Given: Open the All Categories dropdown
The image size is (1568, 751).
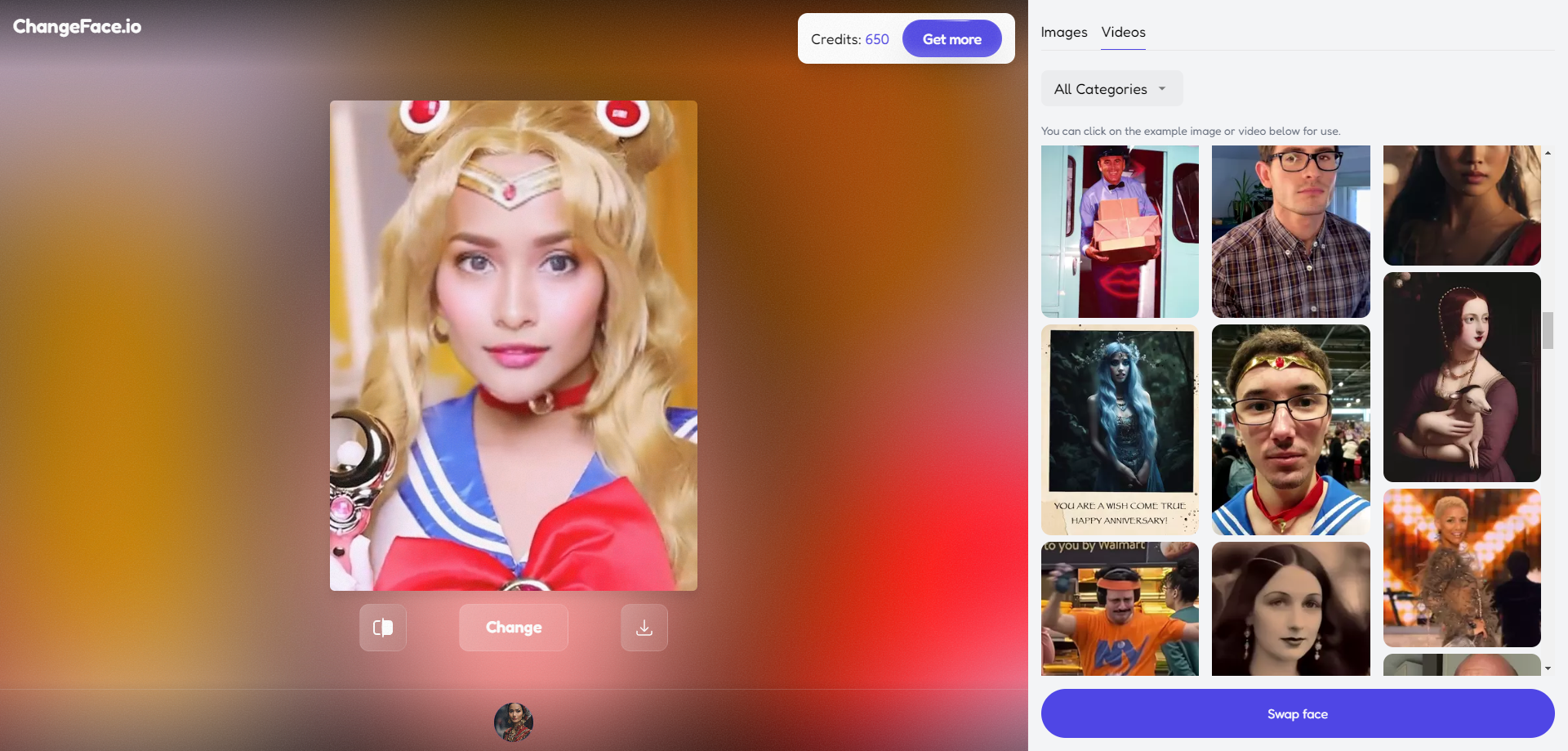Looking at the screenshot, I should pyautogui.click(x=1111, y=88).
